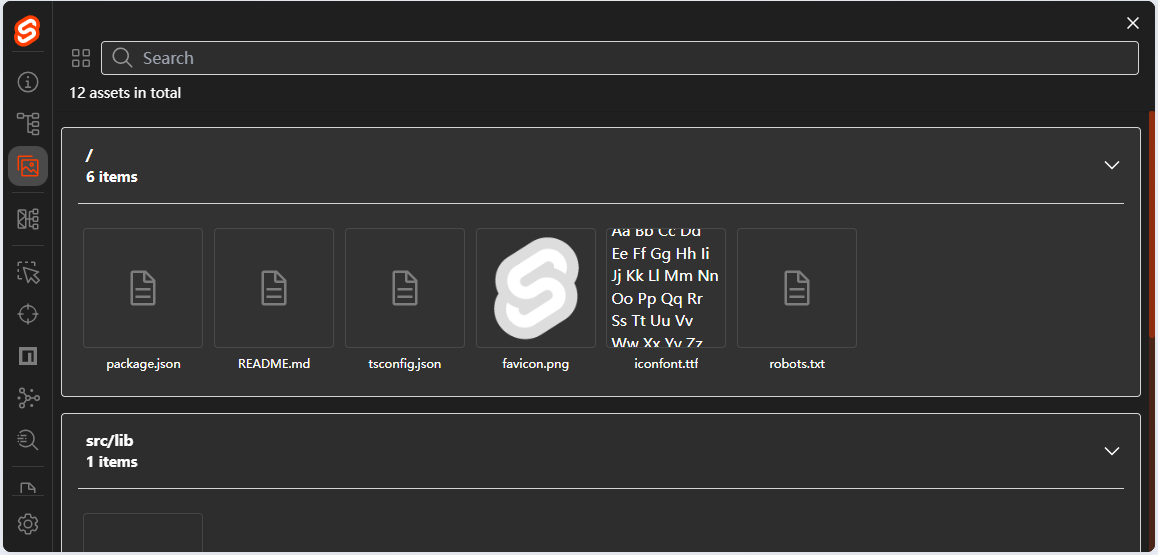Image resolution: width=1158 pixels, height=555 pixels.
Task: Collapse the src/lib folder section
Action: pos(1111,450)
